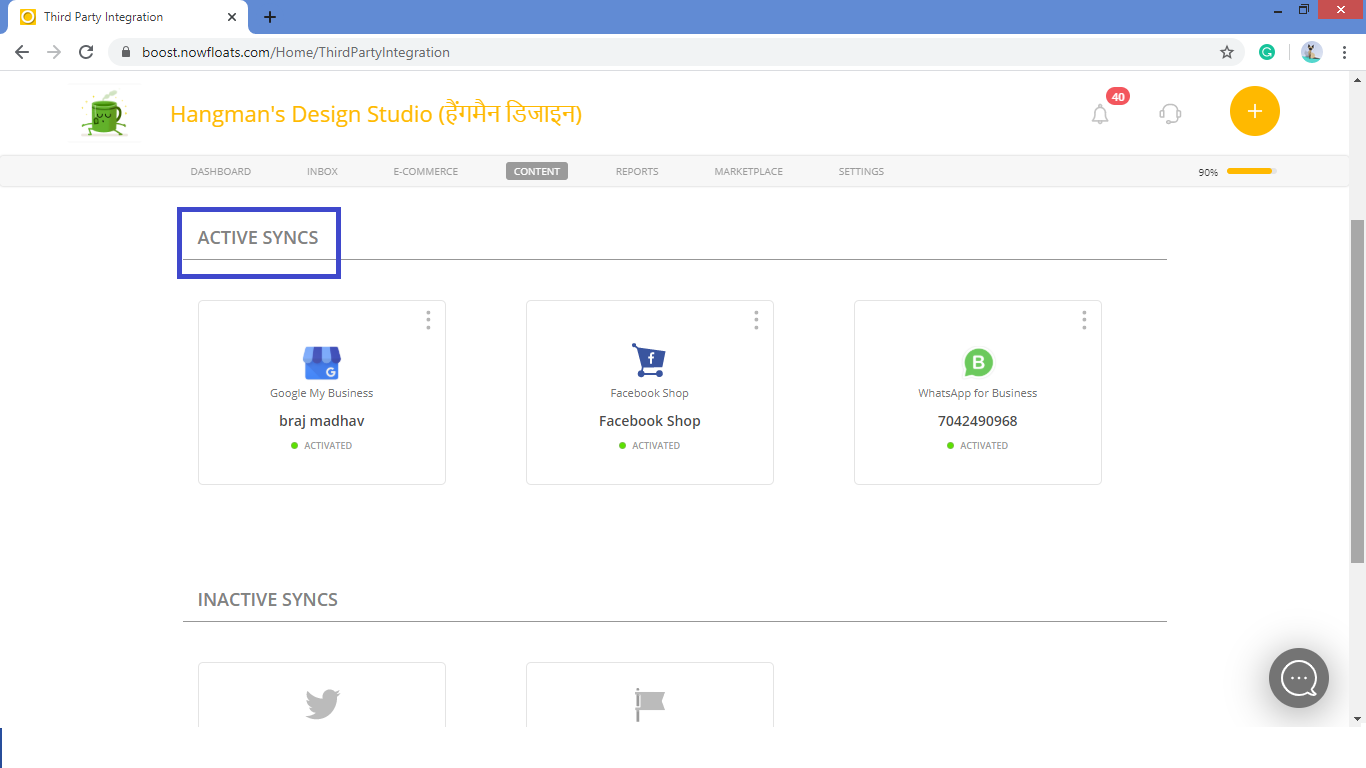Image resolution: width=1366 pixels, height=768 pixels.
Task: Click the 90% completion label
Action: tap(1208, 173)
